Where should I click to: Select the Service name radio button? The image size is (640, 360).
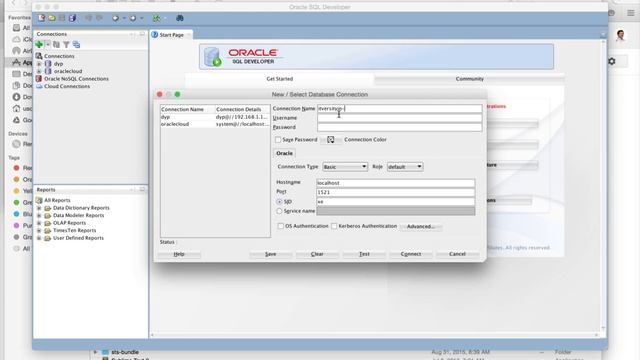tap(279, 211)
